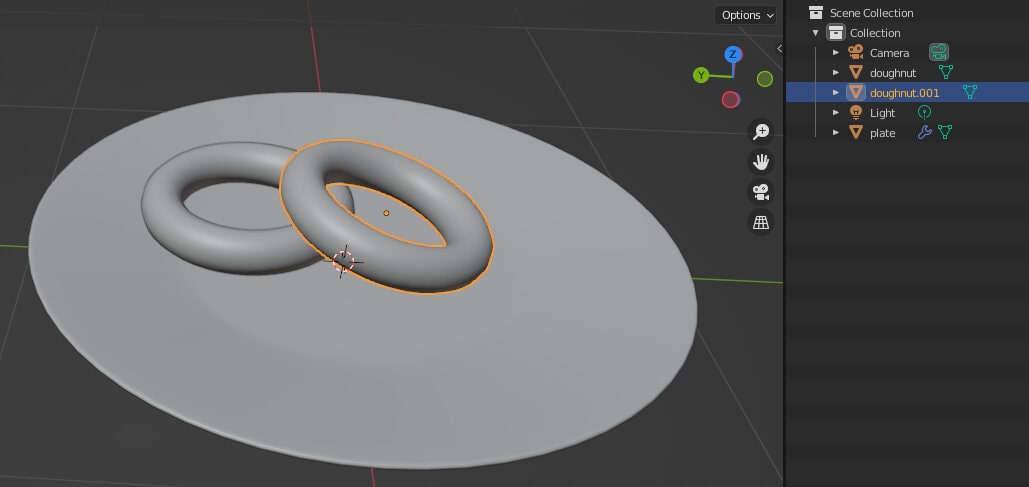1029x487 pixels.
Task: Select the doughnut.001 name text
Action: [x=904, y=93]
